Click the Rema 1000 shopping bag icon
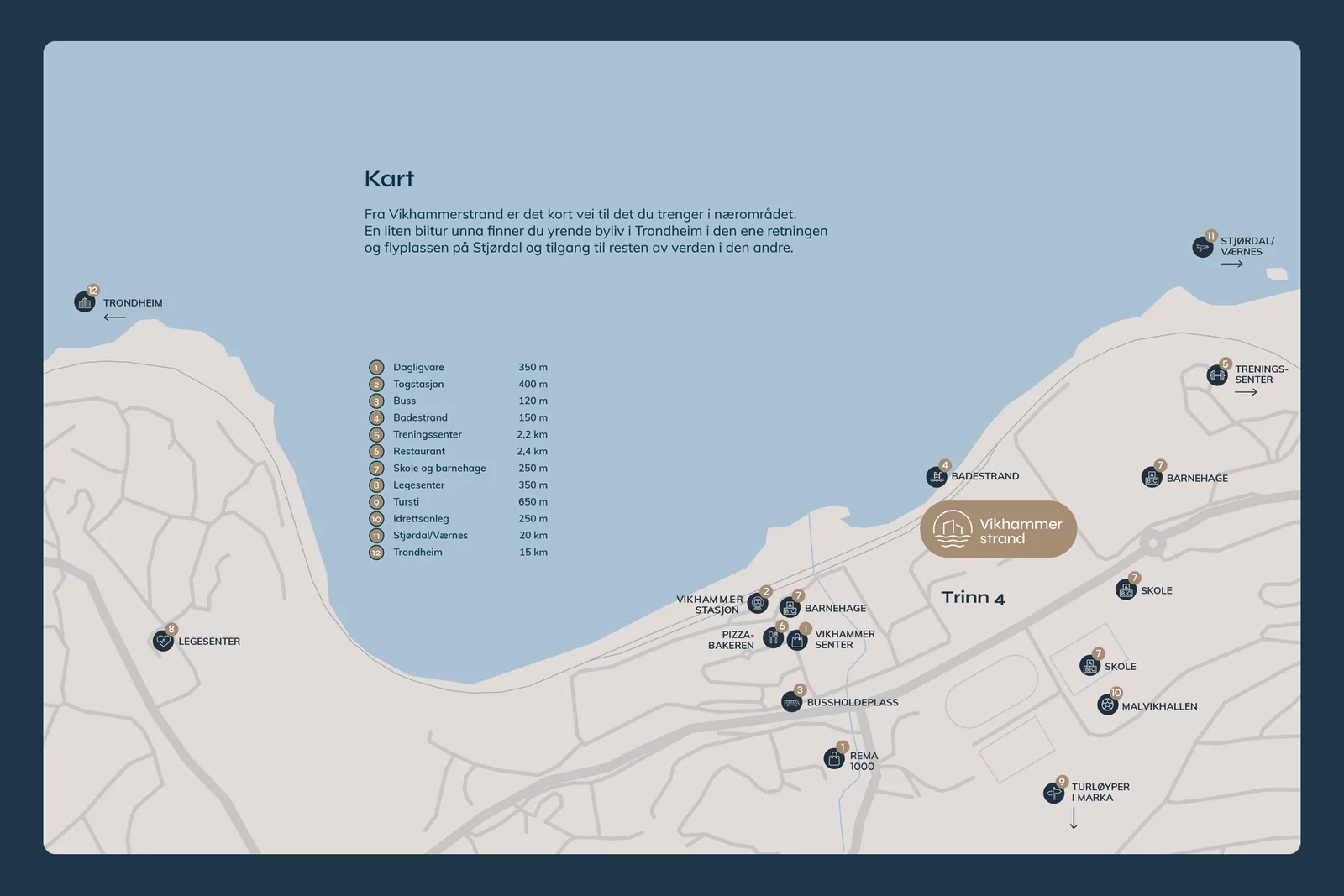Screen dimensions: 1344x896 [834, 758]
